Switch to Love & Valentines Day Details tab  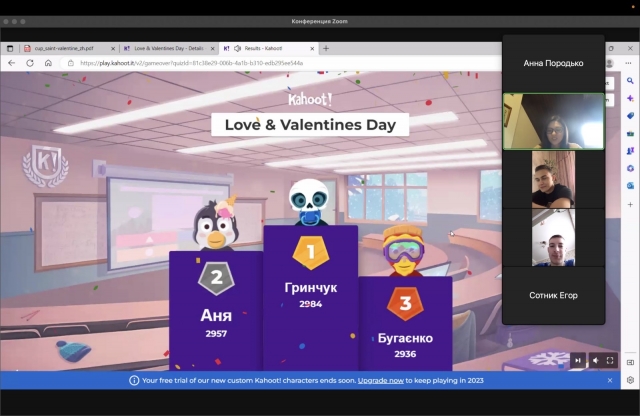(x=169, y=48)
